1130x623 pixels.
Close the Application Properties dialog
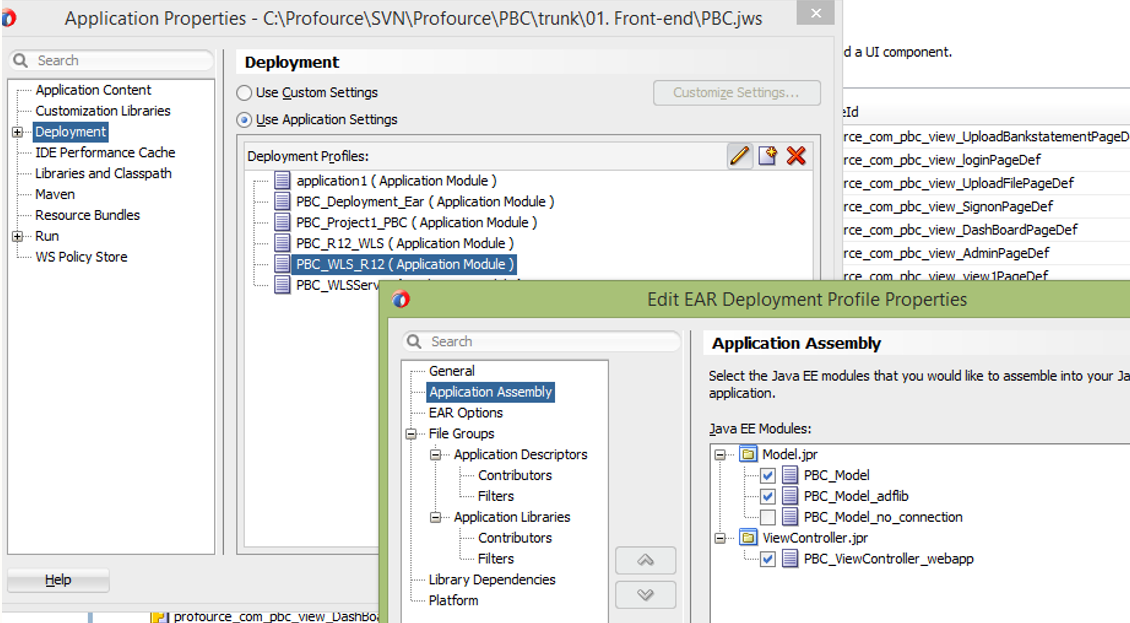tap(816, 13)
